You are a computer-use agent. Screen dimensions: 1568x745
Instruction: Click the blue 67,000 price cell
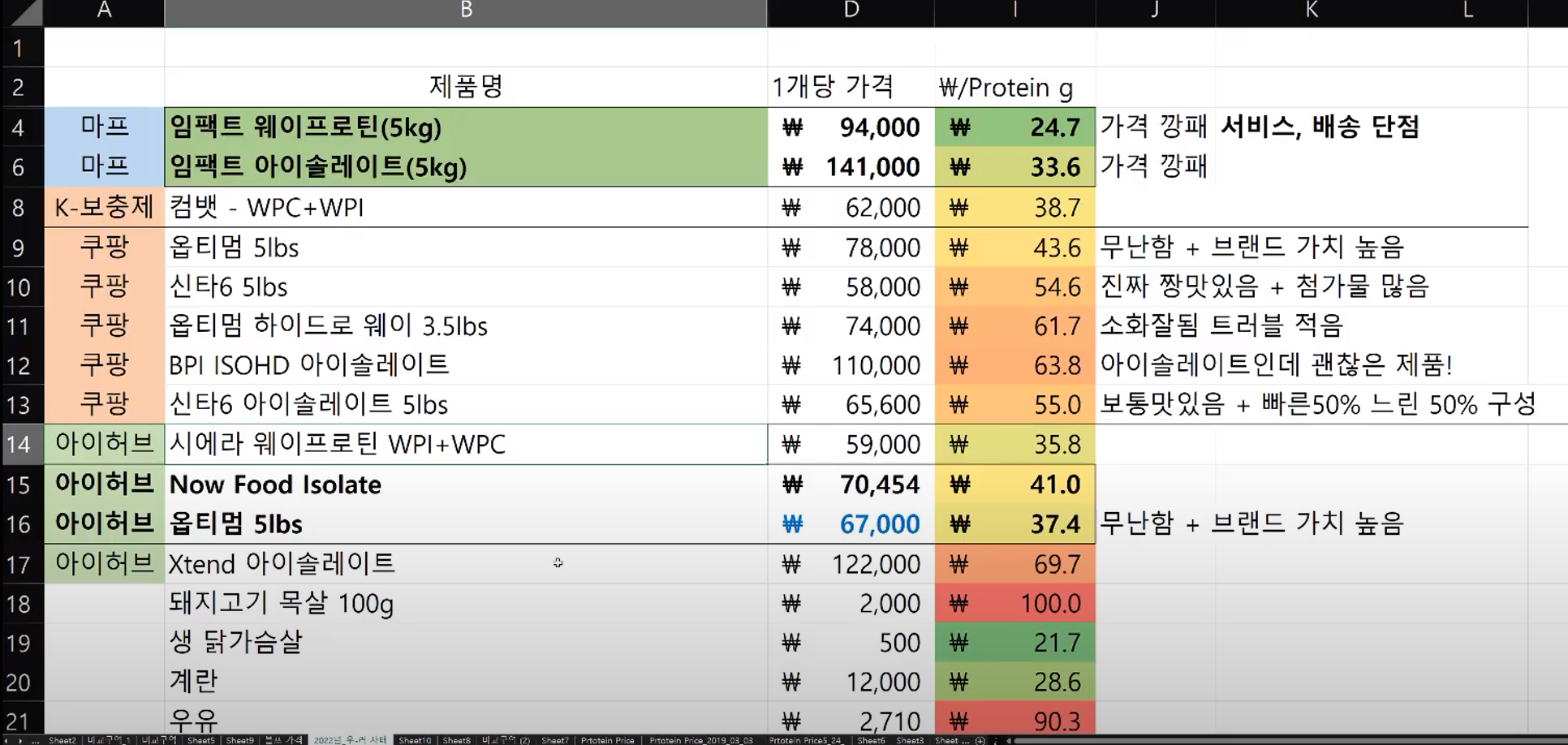coord(851,524)
